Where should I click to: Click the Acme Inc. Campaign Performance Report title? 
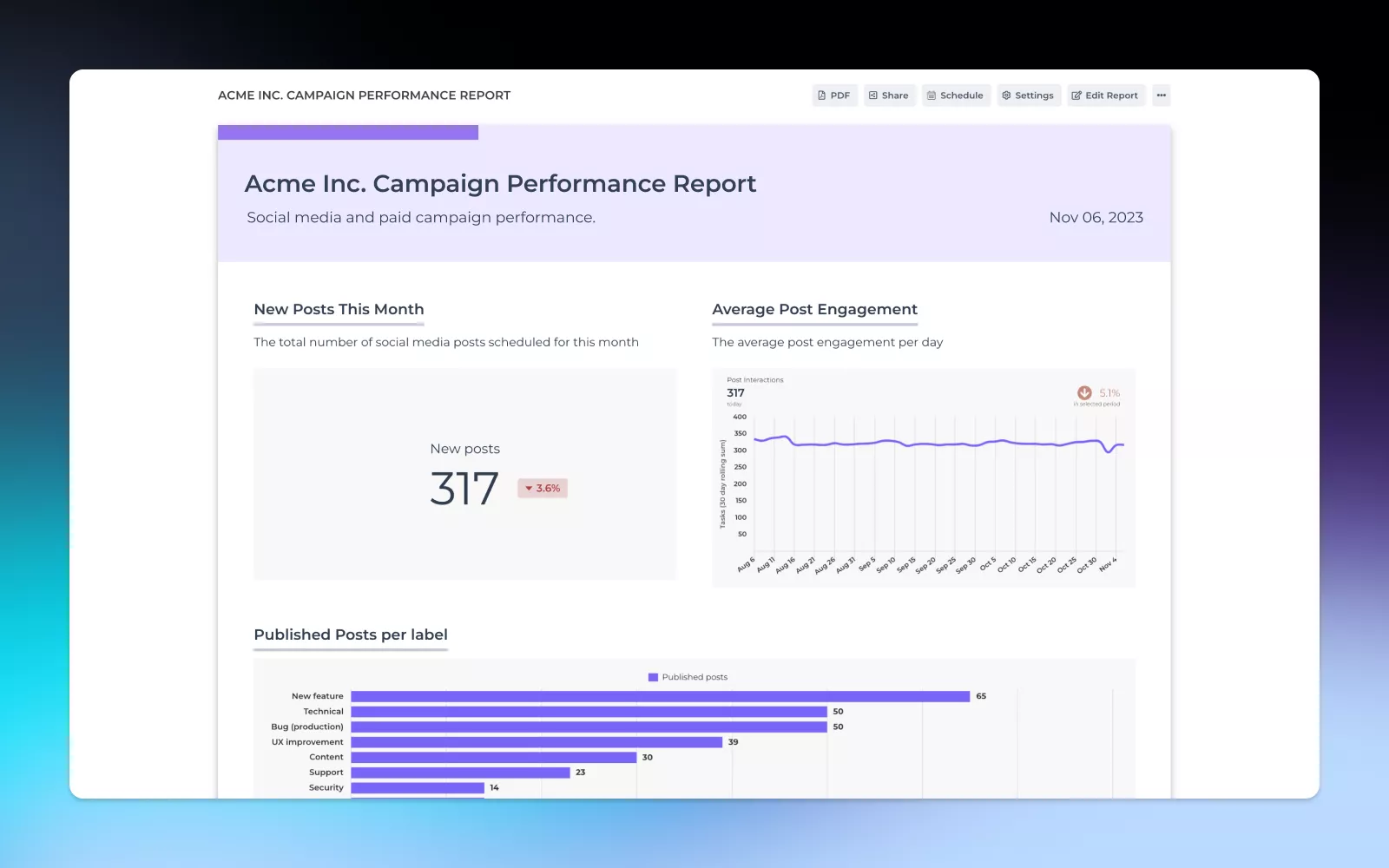(x=500, y=184)
